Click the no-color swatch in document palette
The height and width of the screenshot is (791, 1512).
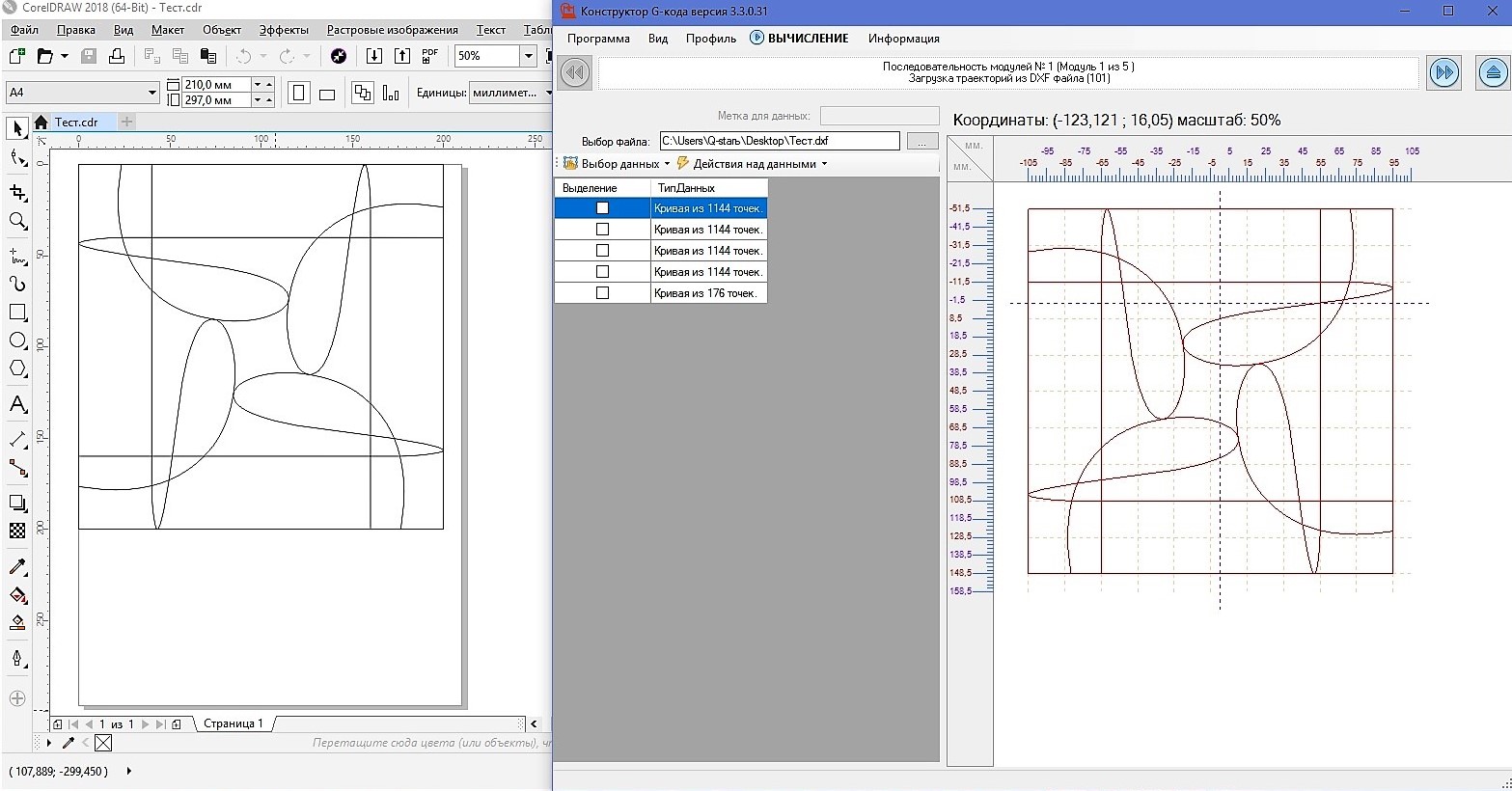103,743
